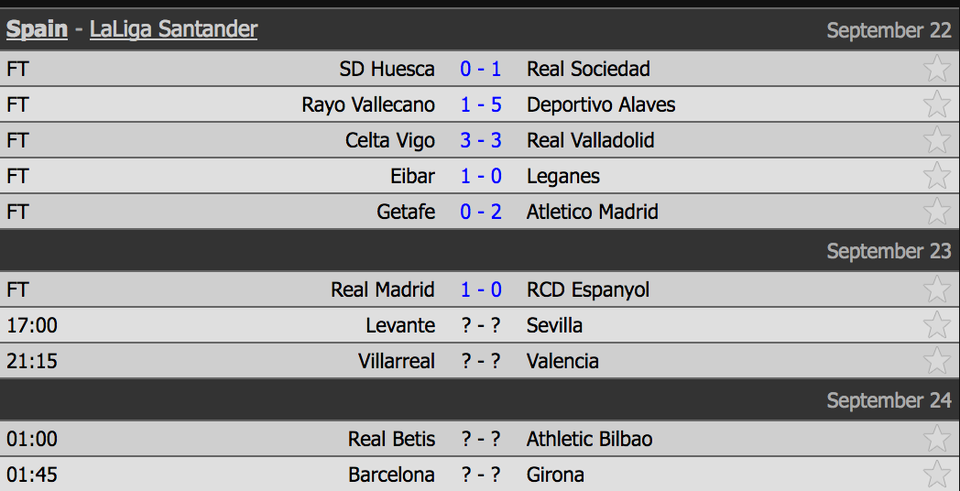Favorite the Rayo Vallecano vs Deportivo Alaves match
Screen dimensions: 960x491
click(x=937, y=104)
